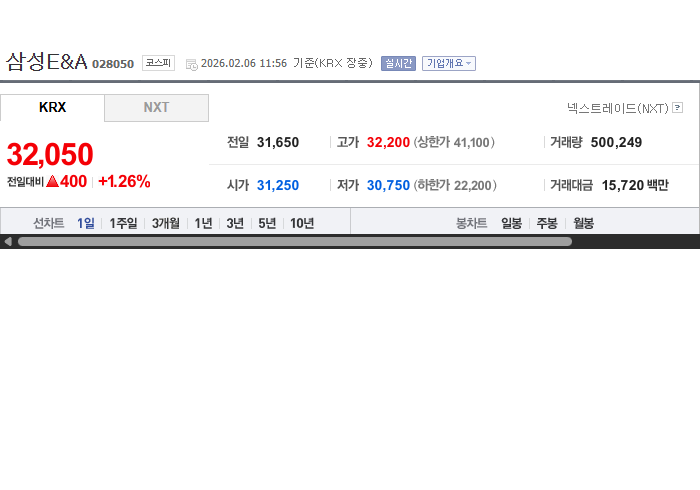Click the previous close value 31,650
The image size is (700, 490).
[278, 142]
